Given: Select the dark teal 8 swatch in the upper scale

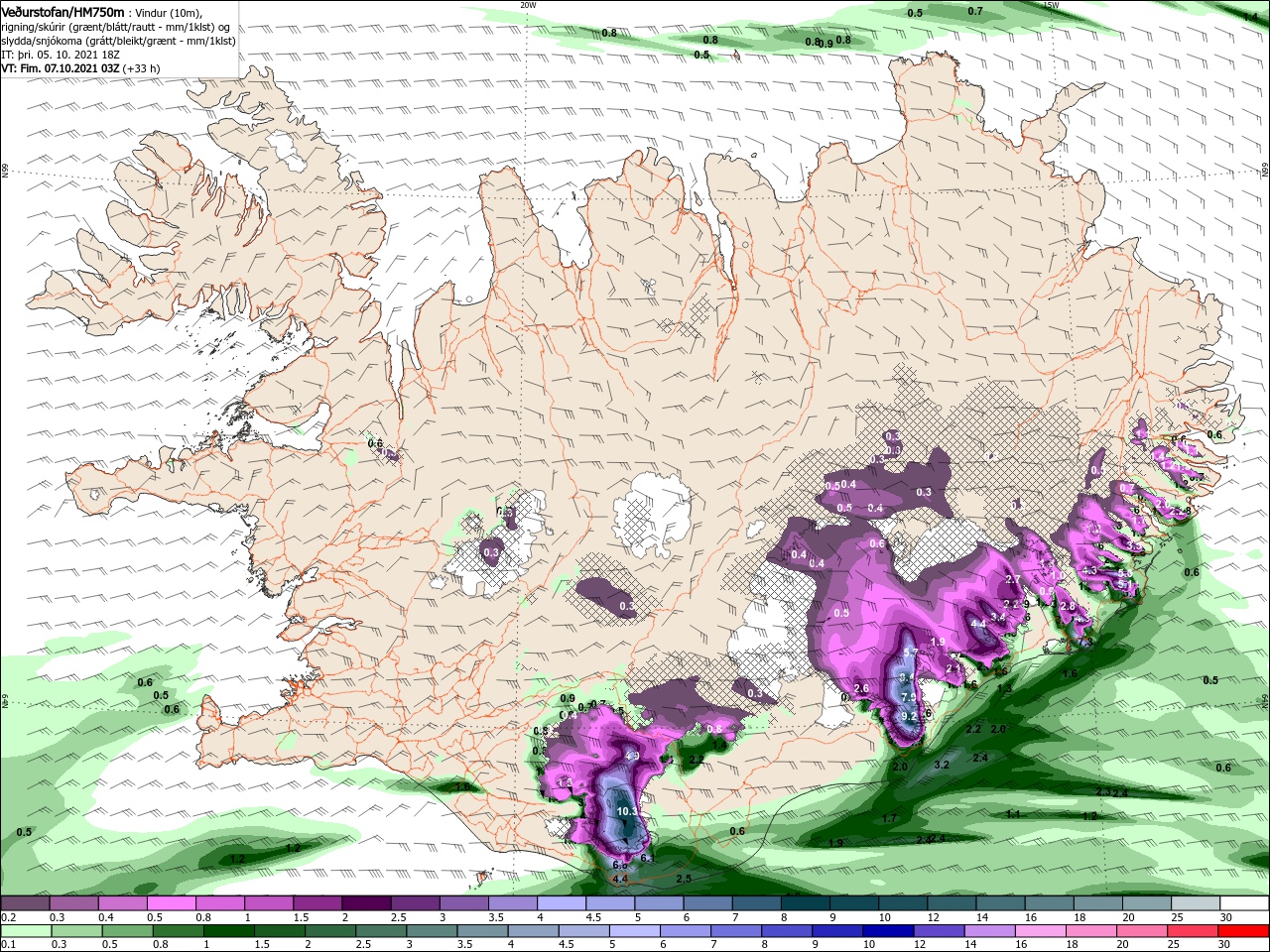Looking at the screenshot, I should coord(805,904).
